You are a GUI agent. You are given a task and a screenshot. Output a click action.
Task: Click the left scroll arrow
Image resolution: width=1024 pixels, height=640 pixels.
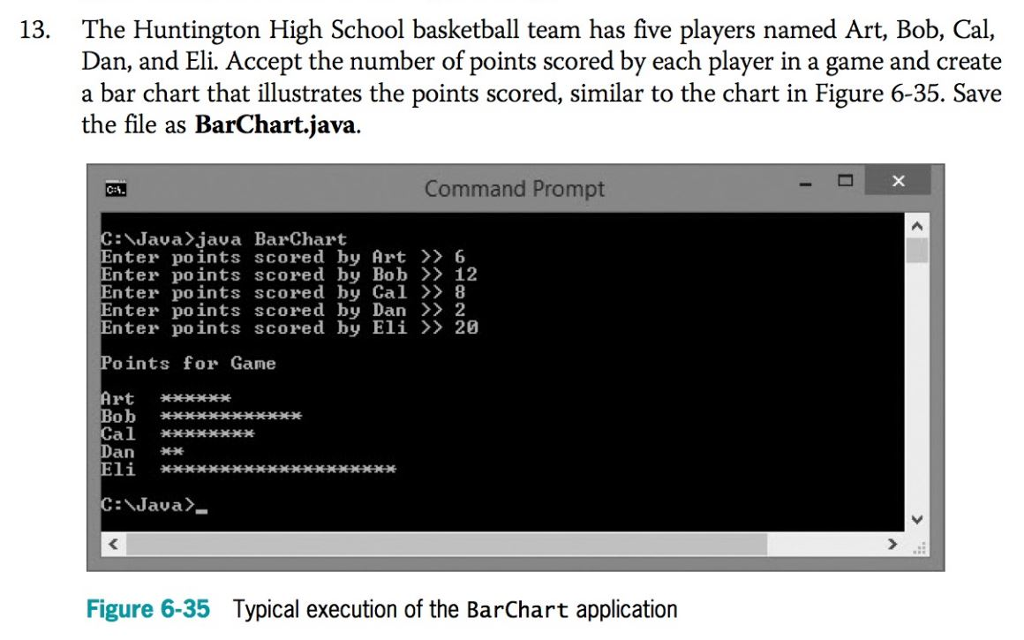pyautogui.click(x=112, y=545)
